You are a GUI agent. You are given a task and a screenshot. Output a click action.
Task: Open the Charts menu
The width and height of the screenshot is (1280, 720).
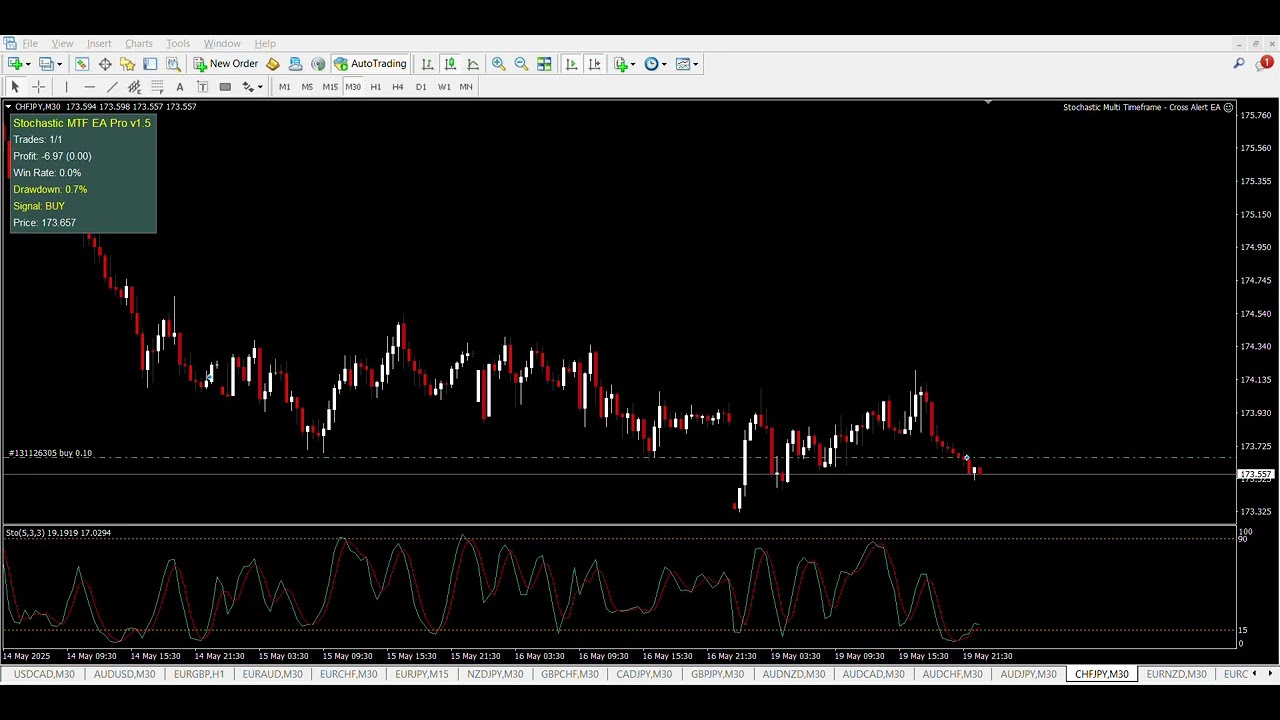138,44
